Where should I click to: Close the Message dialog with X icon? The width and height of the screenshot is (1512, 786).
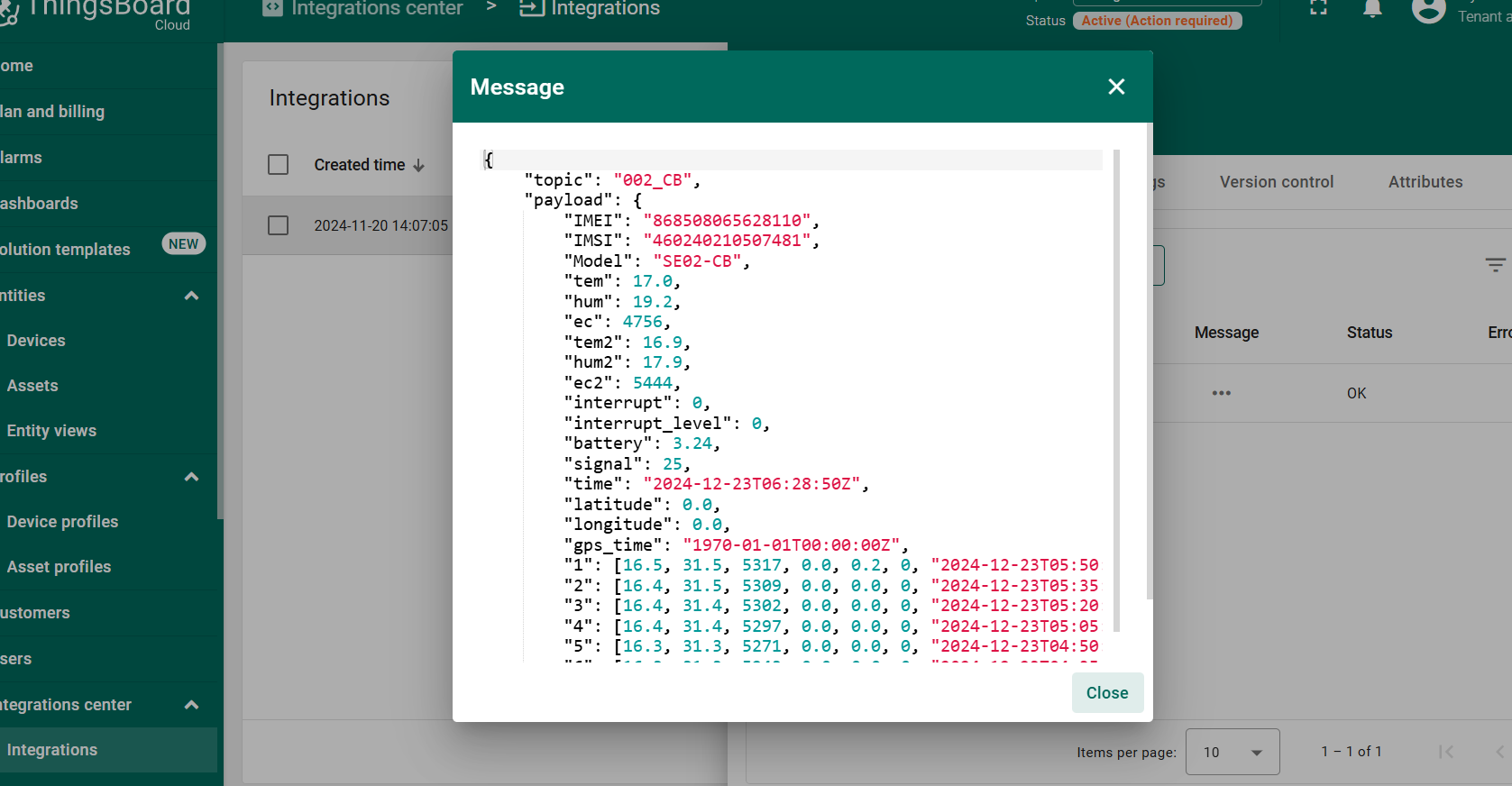click(x=1116, y=87)
